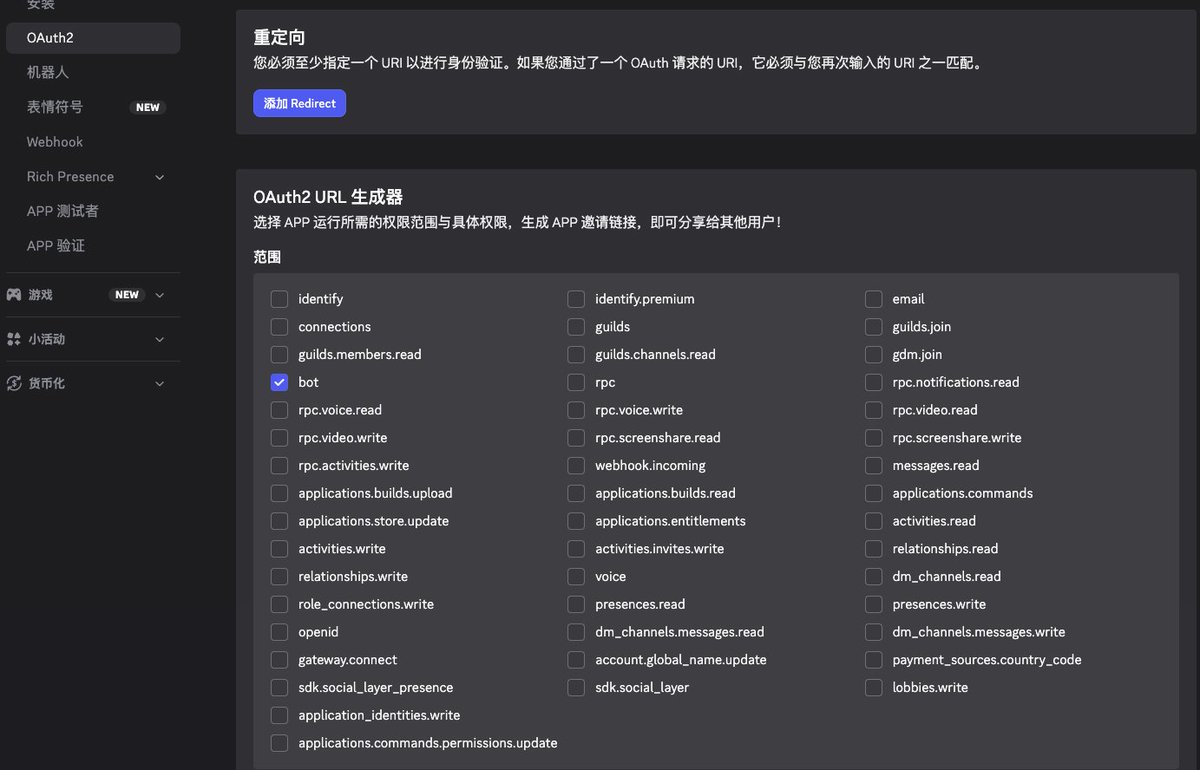The width and height of the screenshot is (1200, 770).
Task: Check the rpc.screenshare.write scope
Action: 874,438
